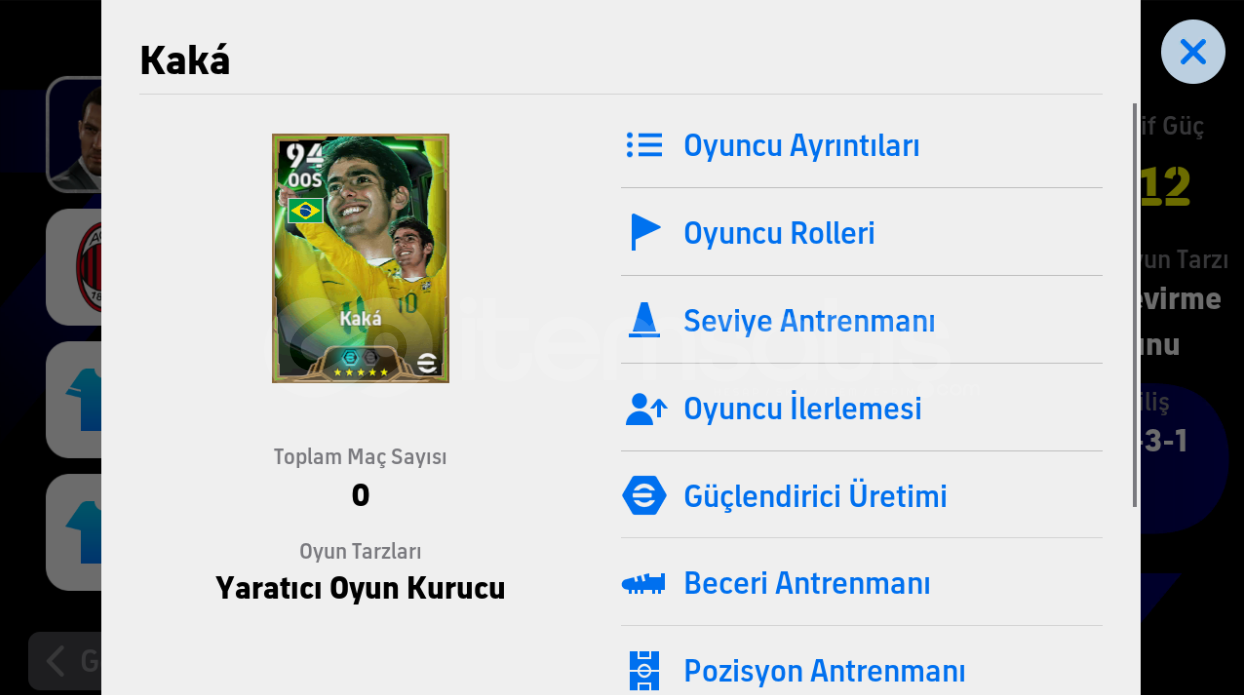Screen dimensions: 1244x695
Task: Click the flag icon for Oyuncu Rolleri
Action: tap(644, 232)
